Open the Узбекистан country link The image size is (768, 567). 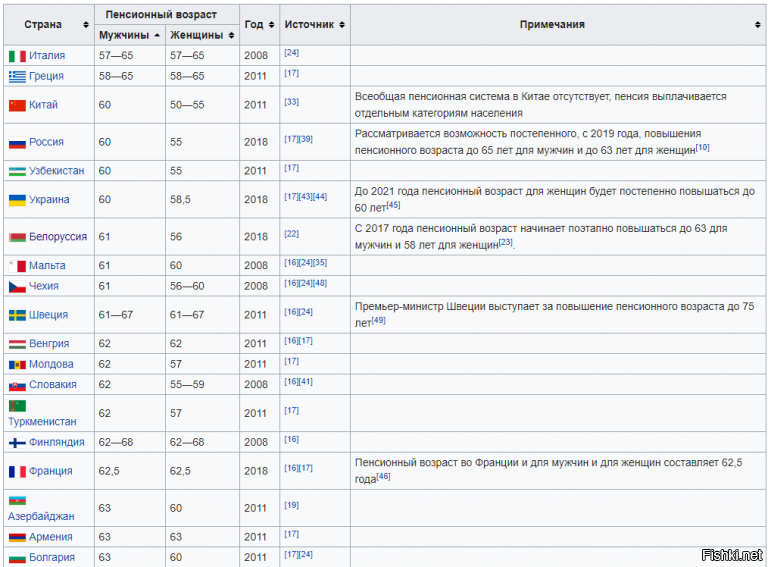pyautogui.click(x=56, y=171)
